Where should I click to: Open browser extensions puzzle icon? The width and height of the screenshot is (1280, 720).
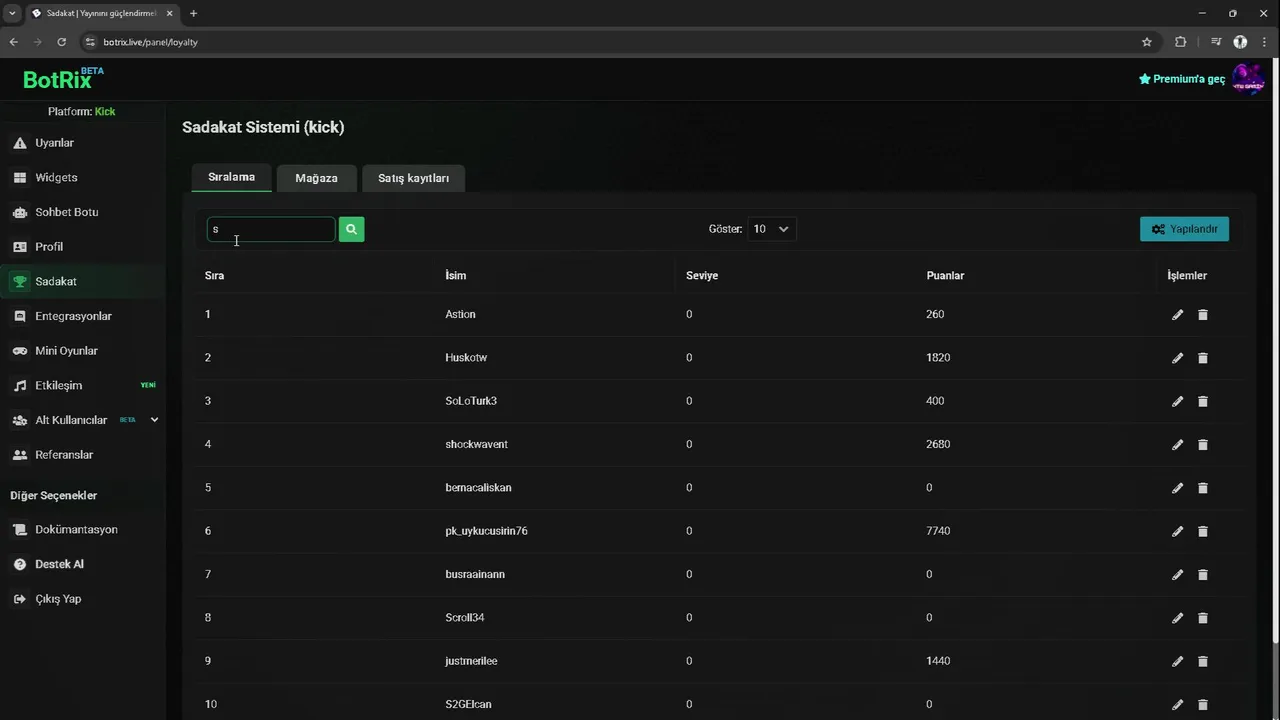coord(1181,42)
